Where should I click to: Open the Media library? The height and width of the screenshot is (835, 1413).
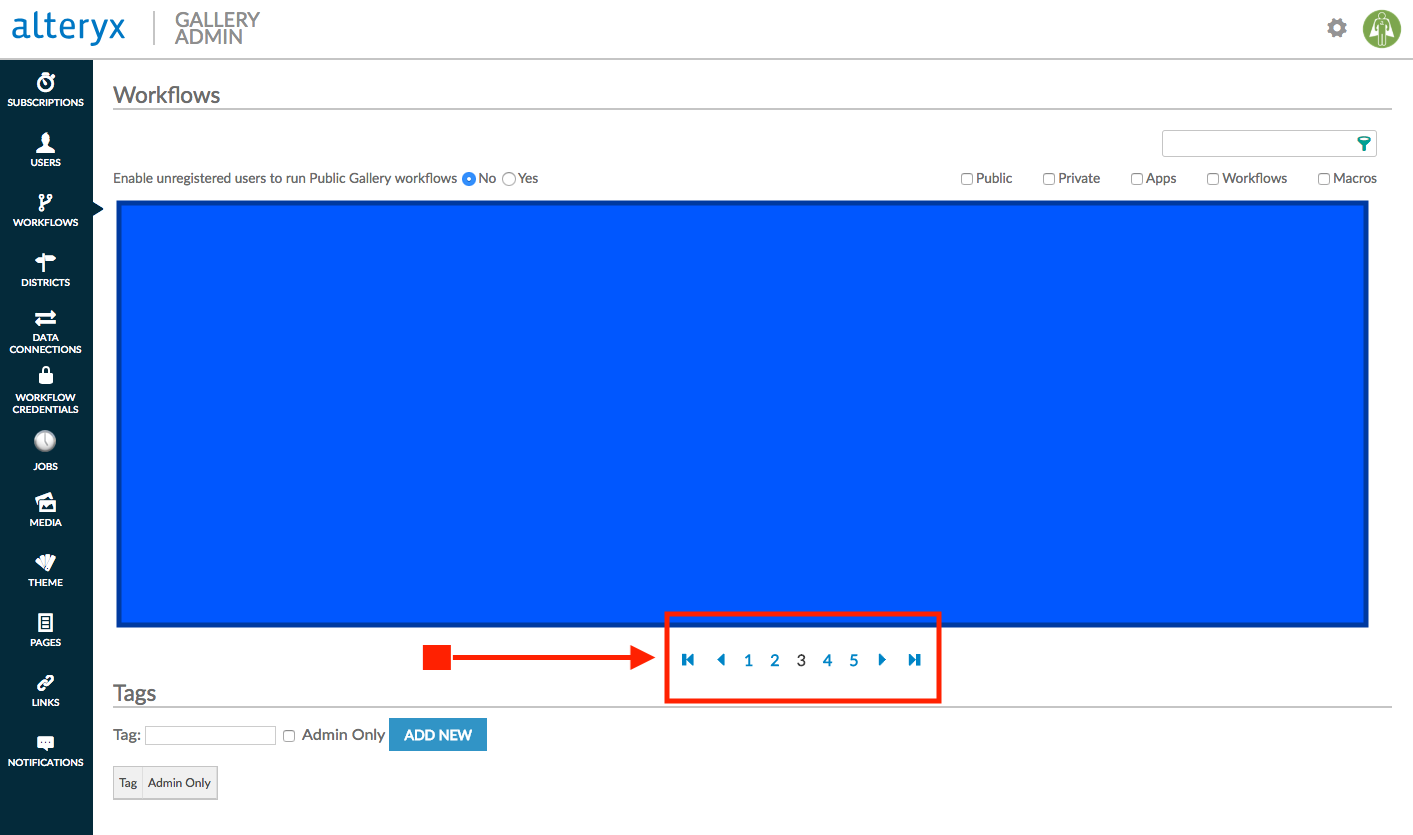click(x=45, y=508)
